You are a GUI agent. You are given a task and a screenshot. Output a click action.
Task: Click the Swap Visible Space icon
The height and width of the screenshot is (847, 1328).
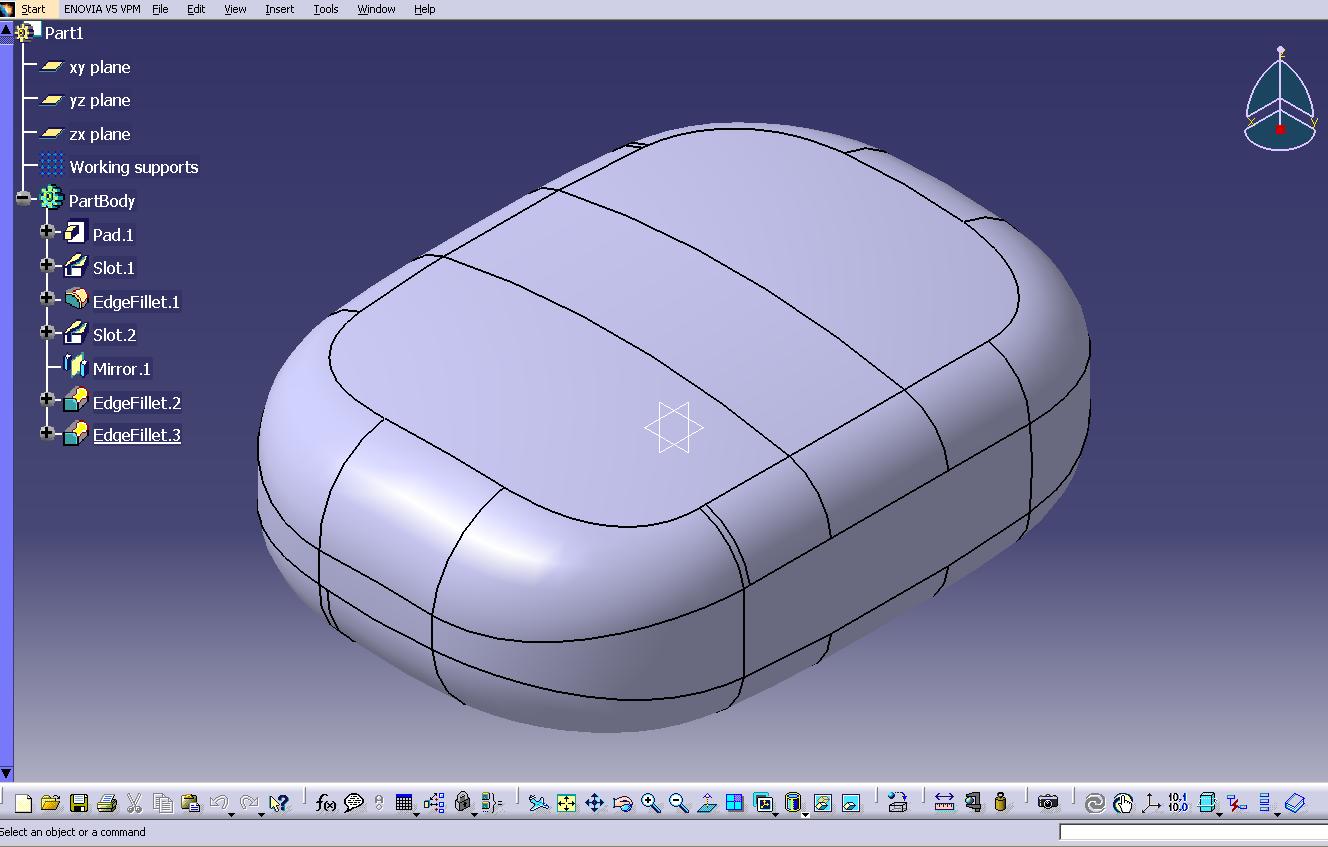coord(851,803)
